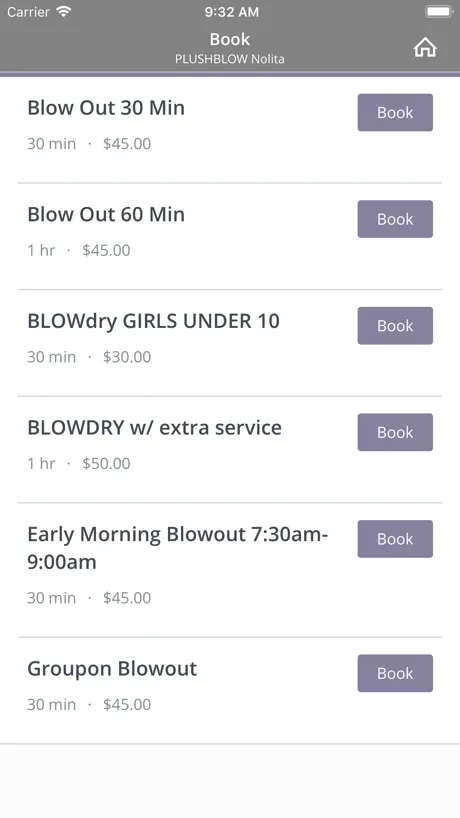Book the Groupon Blowout service
Image resolution: width=460 pixels, height=818 pixels.
pos(395,673)
